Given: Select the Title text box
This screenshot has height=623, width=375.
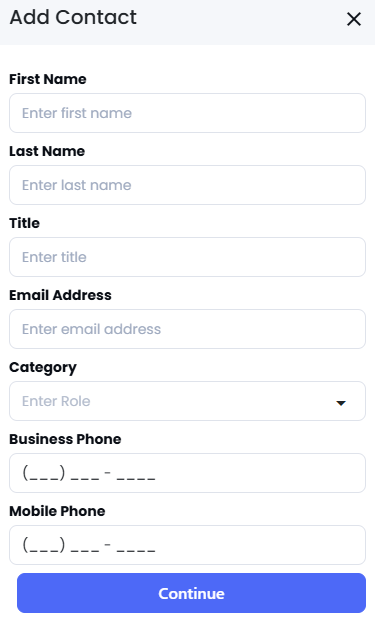Looking at the screenshot, I should (x=188, y=257).
